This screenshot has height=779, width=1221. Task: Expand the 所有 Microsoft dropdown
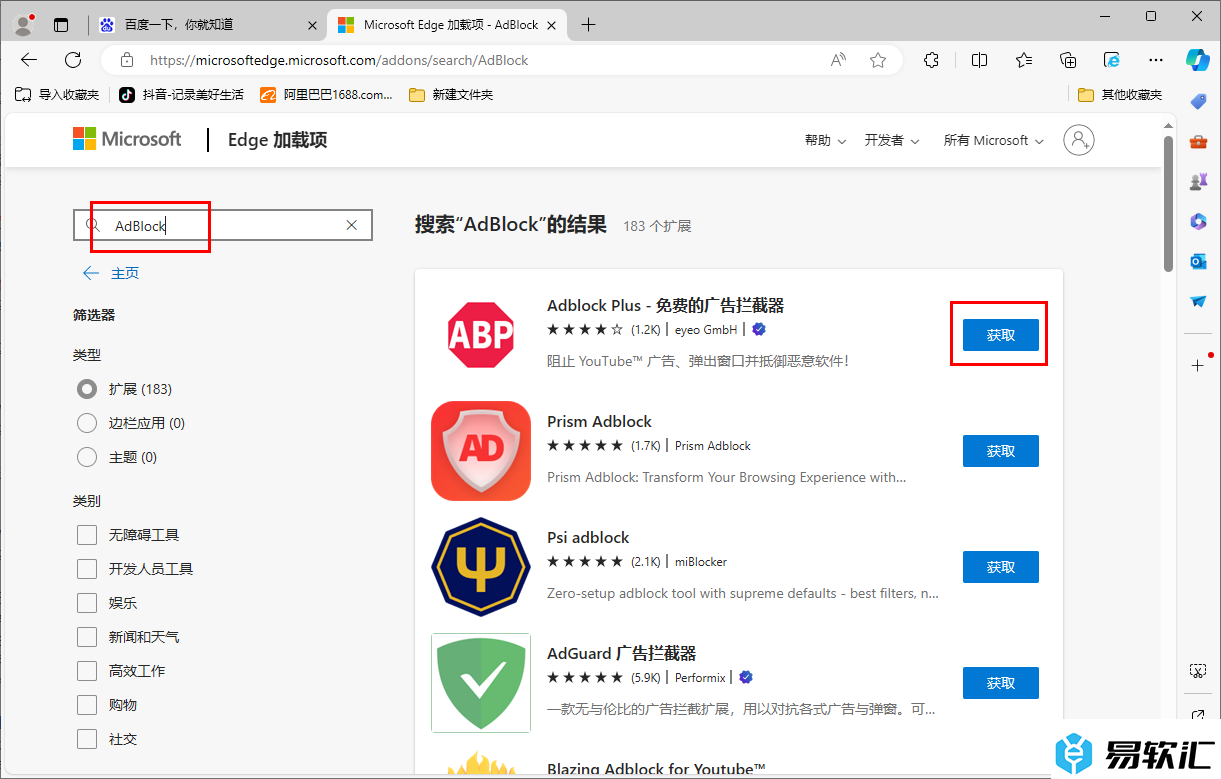(993, 140)
